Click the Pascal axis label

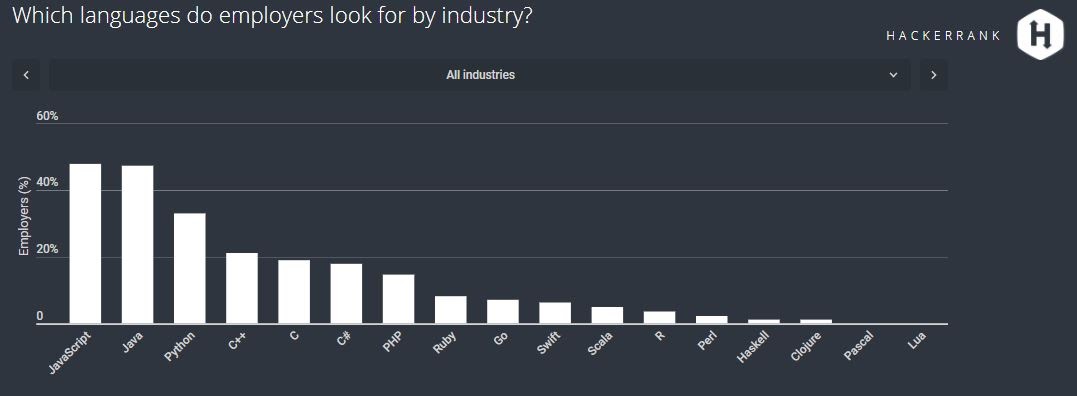tap(858, 346)
